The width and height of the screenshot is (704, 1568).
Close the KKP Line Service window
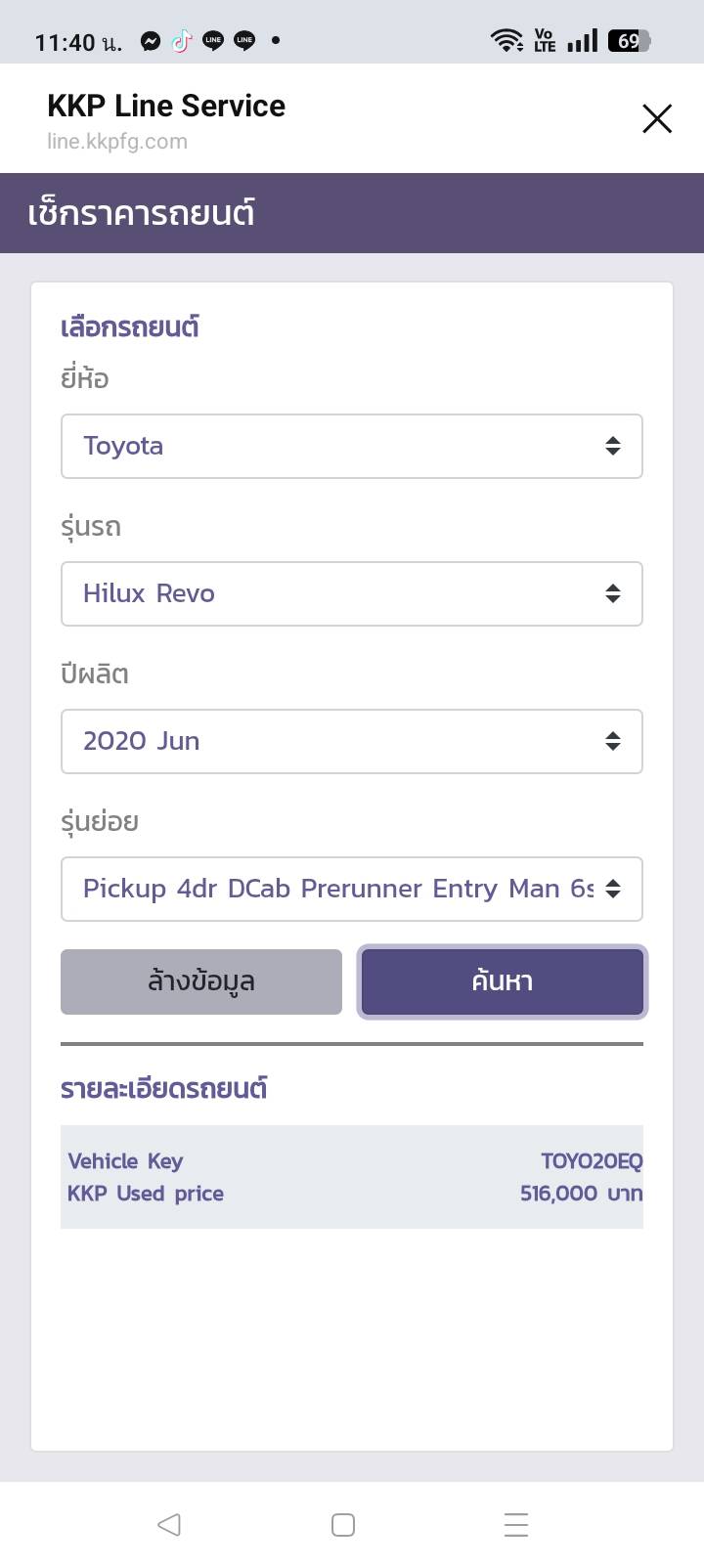(x=657, y=118)
